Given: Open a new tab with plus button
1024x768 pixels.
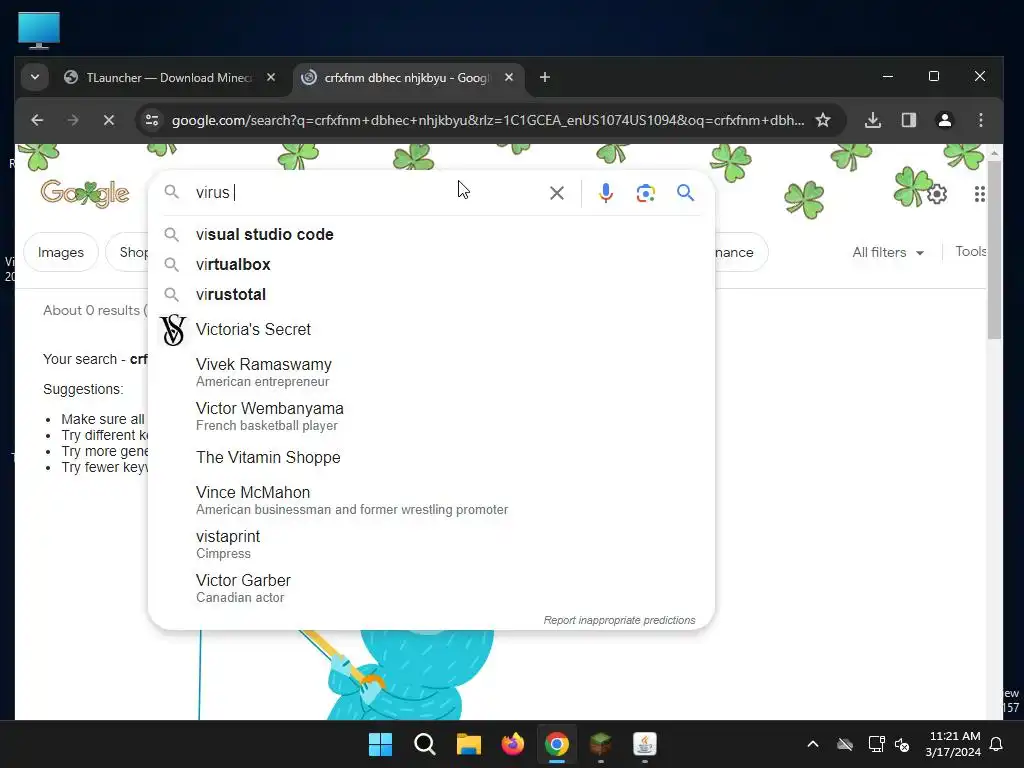Looking at the screenshot, I should pos(545,78).
